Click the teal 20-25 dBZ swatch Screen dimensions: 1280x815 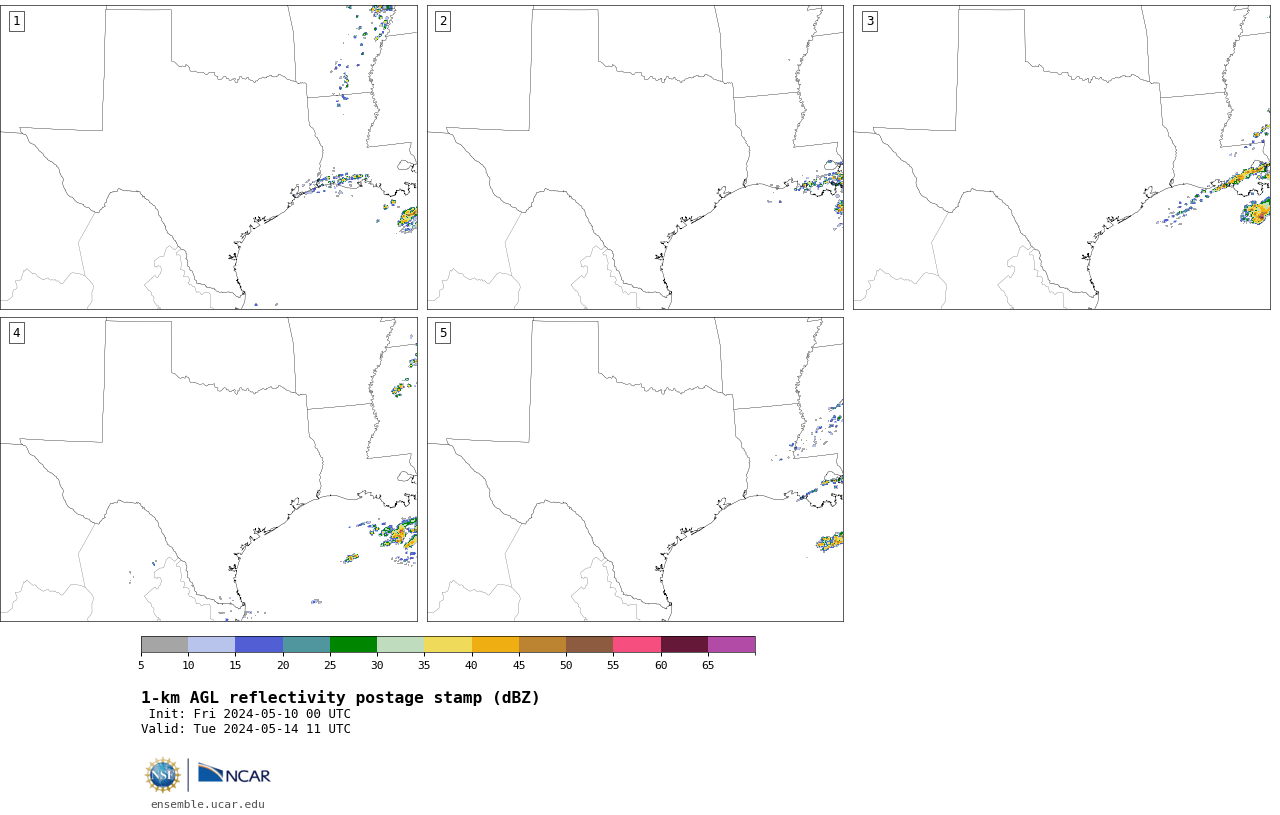[x=306, y=644]
